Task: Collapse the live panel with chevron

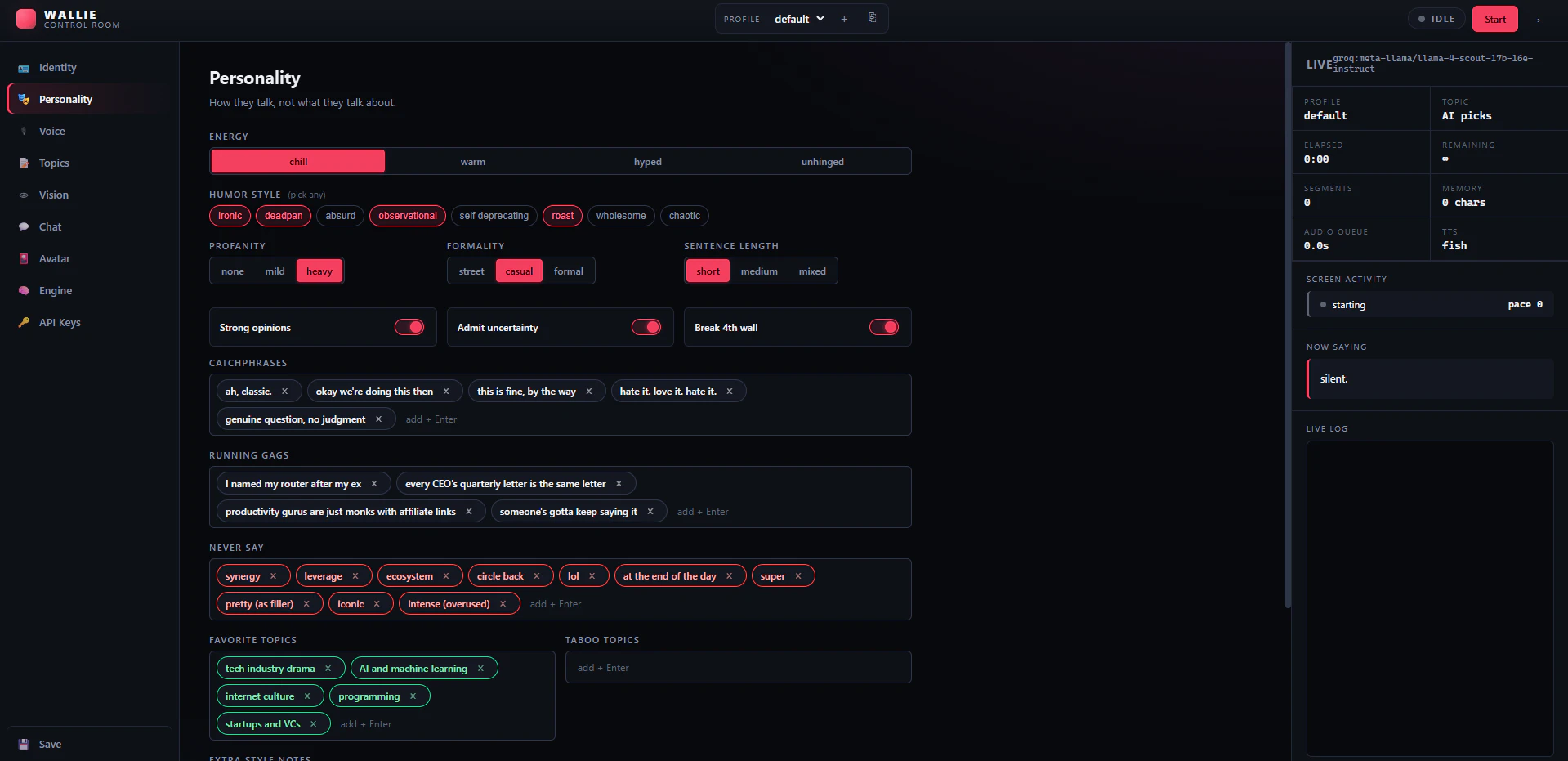Action: click(1539, 20)
